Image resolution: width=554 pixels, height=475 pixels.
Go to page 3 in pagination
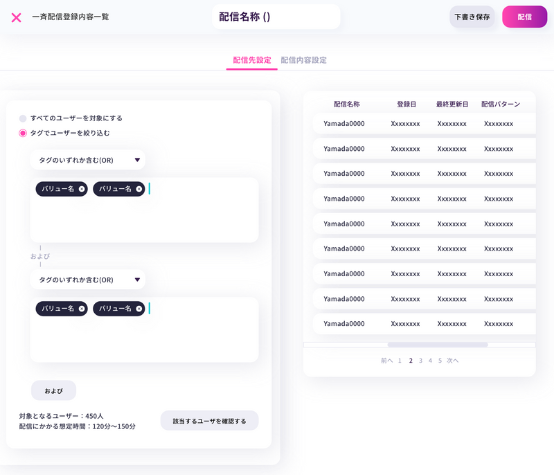point(420,360)
